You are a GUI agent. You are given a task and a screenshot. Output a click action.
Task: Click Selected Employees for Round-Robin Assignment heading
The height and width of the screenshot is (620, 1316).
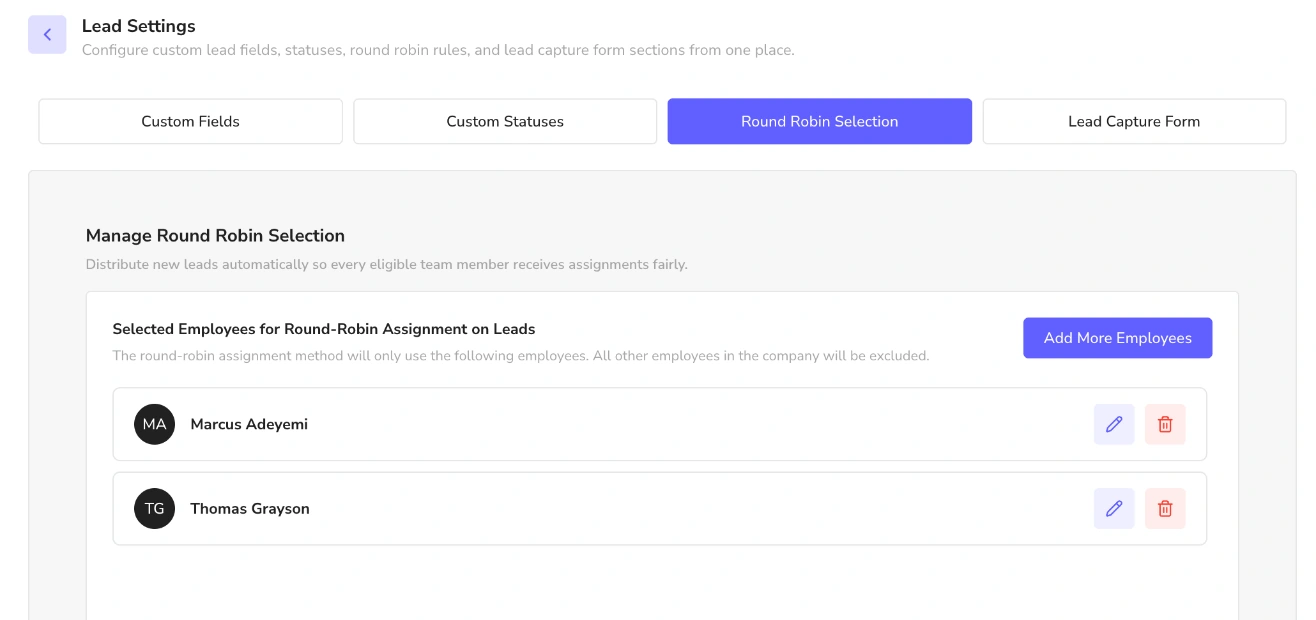tap(324, 329)
